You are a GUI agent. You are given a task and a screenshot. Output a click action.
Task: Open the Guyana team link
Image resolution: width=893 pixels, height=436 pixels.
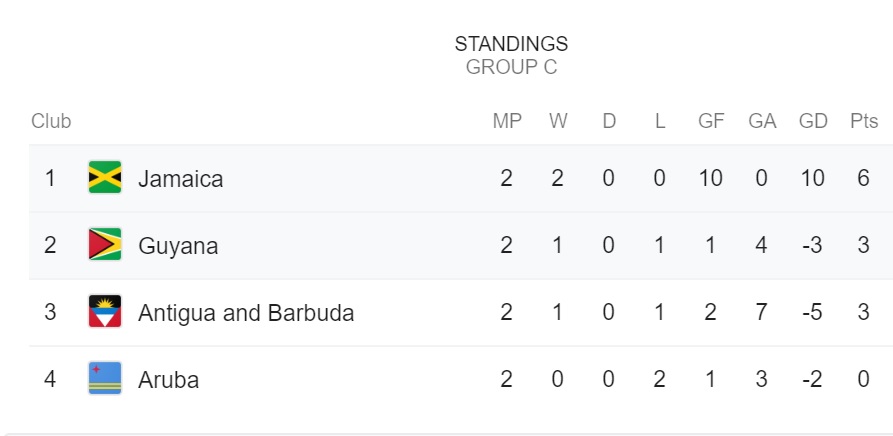178,246
